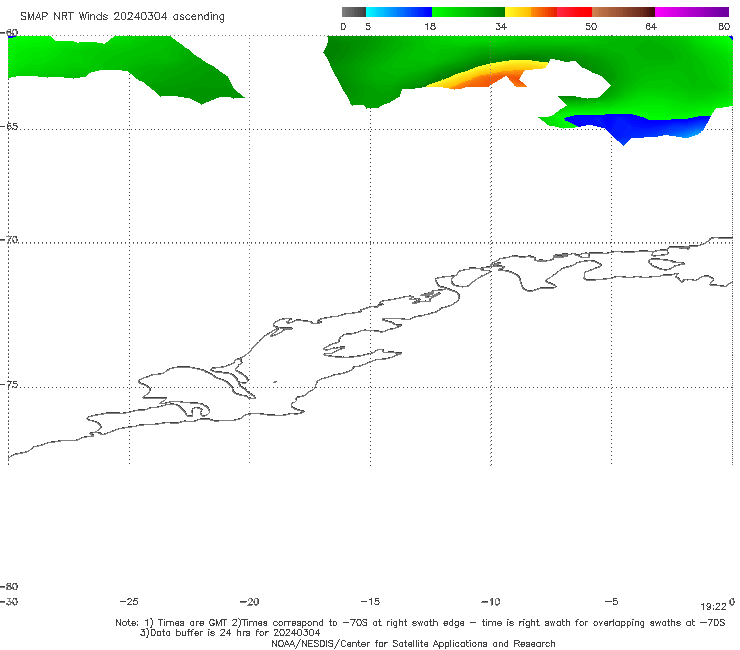The width and height of the screenshot is (740, 650).
Task: Click the longitude label '-5'
Action: point(611,601)
